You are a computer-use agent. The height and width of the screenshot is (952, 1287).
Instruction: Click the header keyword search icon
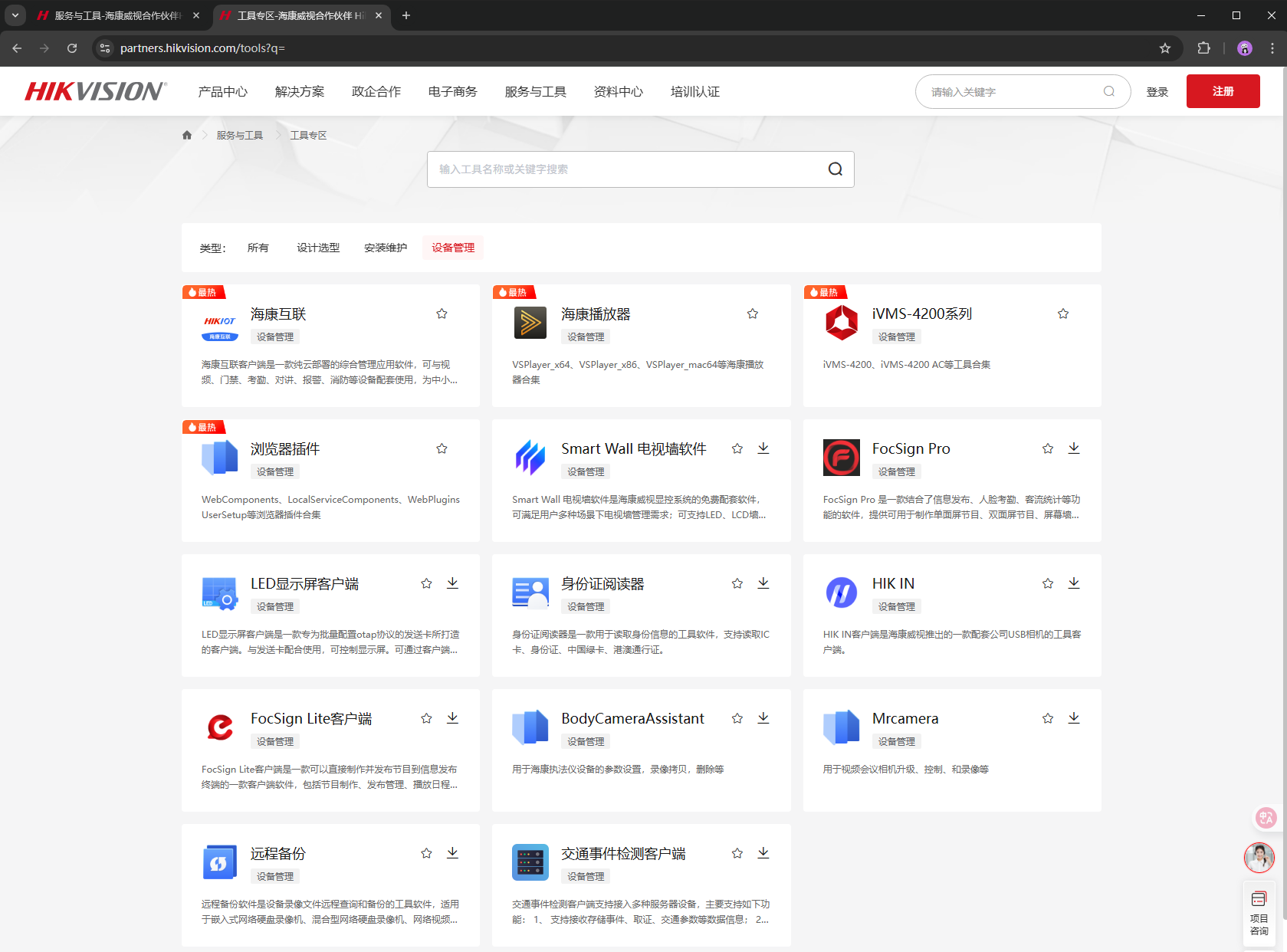[1109, 91]
